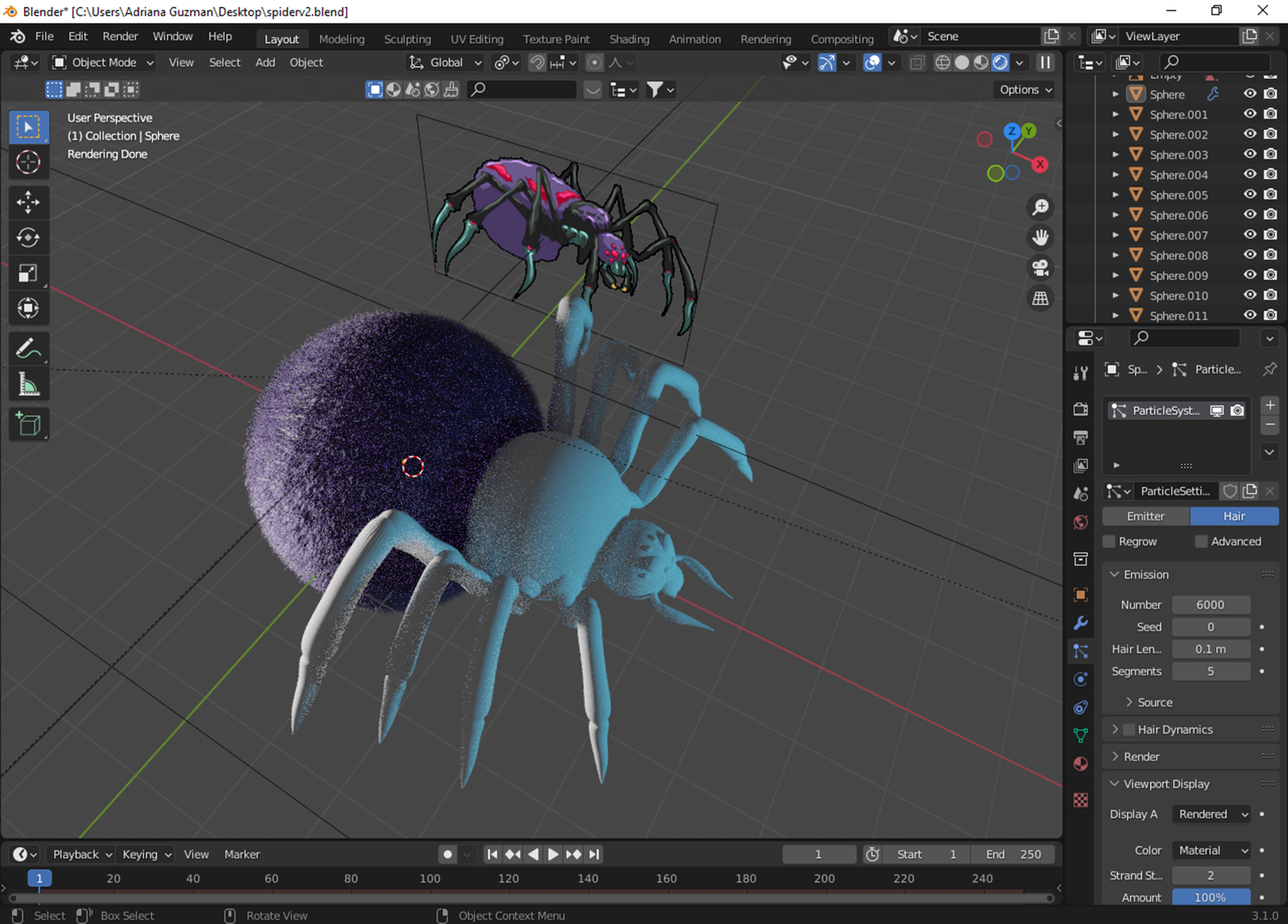Select the Hair particle type button
The image size is (1288, 924).
pyautogui.click(x=1234, y=516)
